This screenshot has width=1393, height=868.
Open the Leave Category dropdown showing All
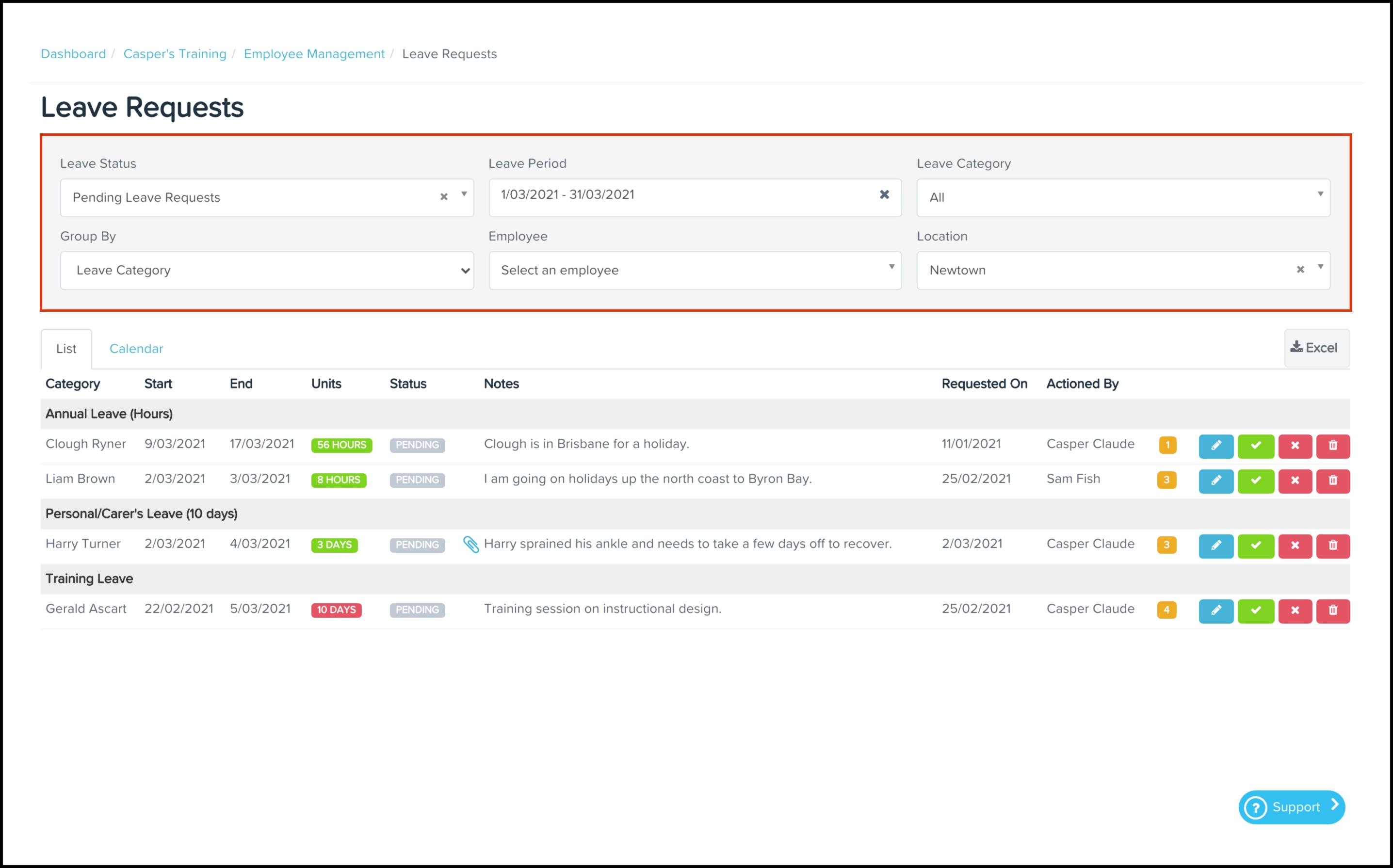pos(1122,197)
